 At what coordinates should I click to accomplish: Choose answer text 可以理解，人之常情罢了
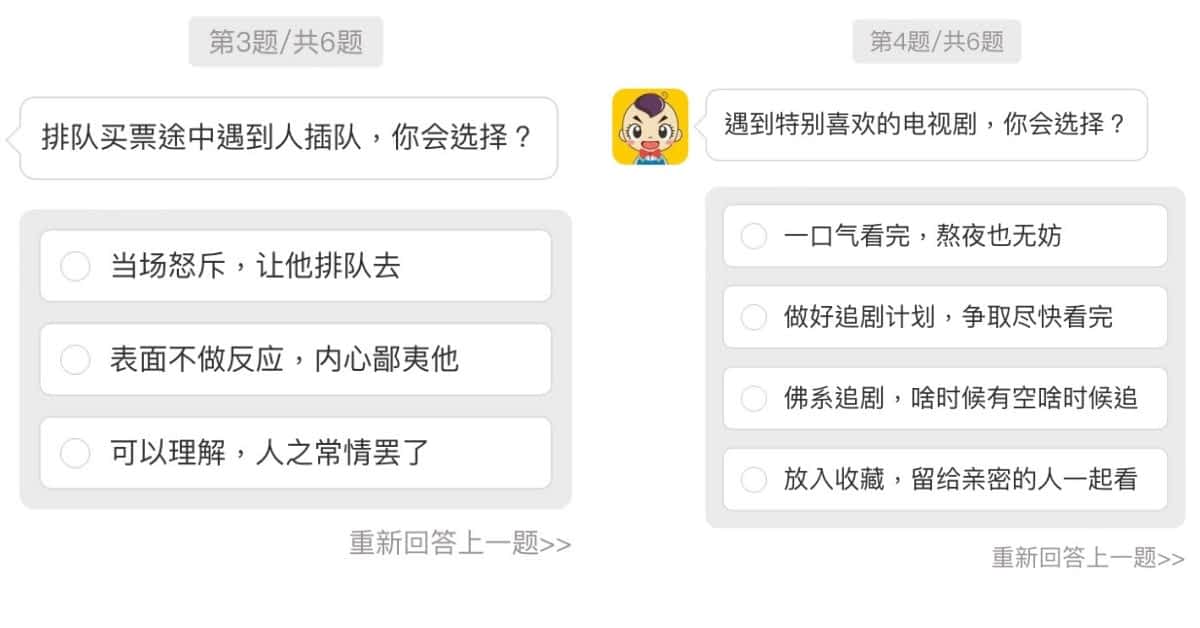(x=270, y=453)
